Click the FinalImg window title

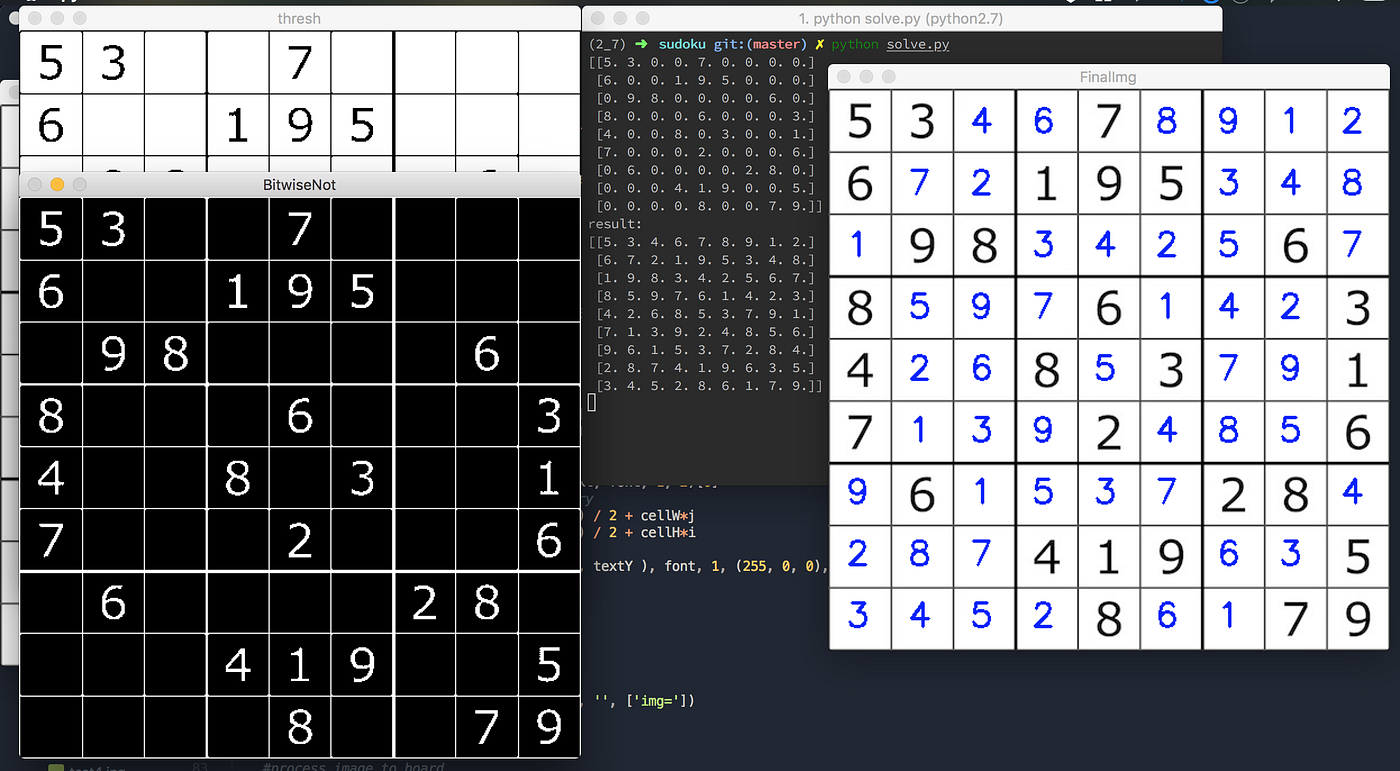point(1107,77)
